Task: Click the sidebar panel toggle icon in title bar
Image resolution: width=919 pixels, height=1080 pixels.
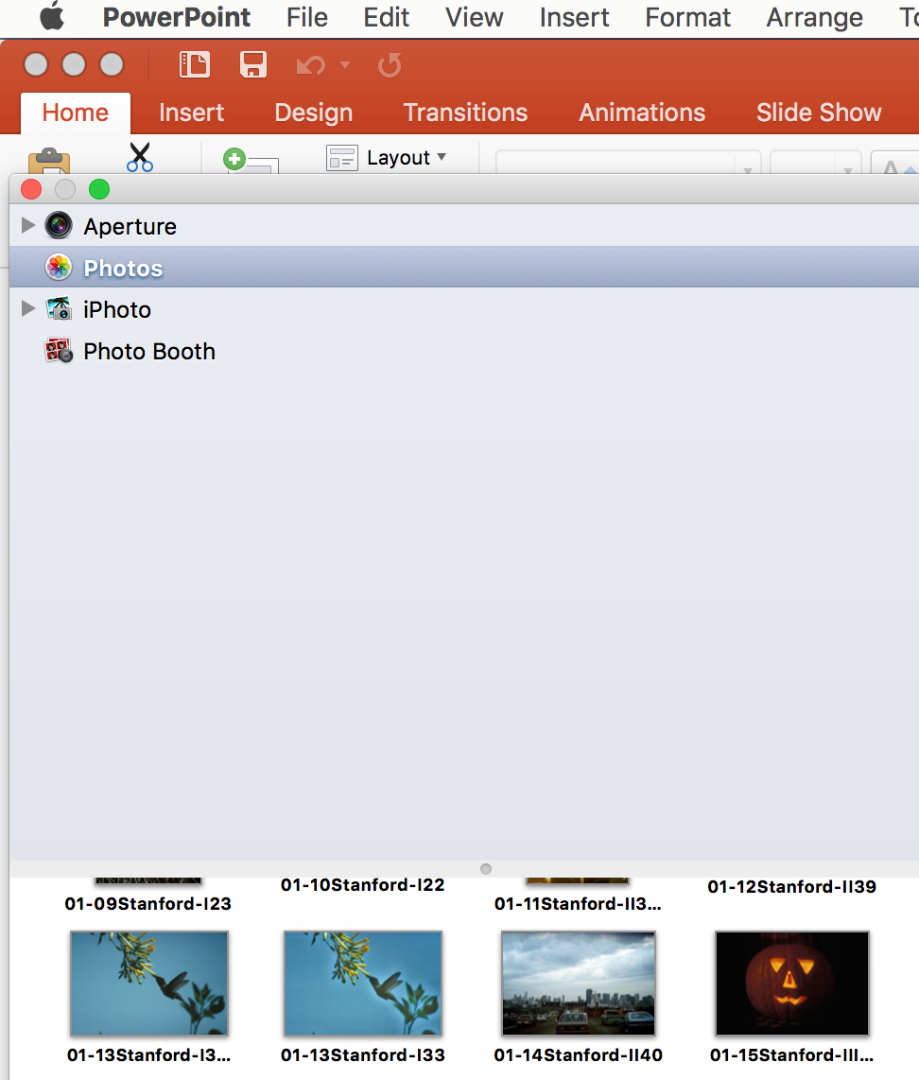Action: pyautogui.click(x=194, y=65)
